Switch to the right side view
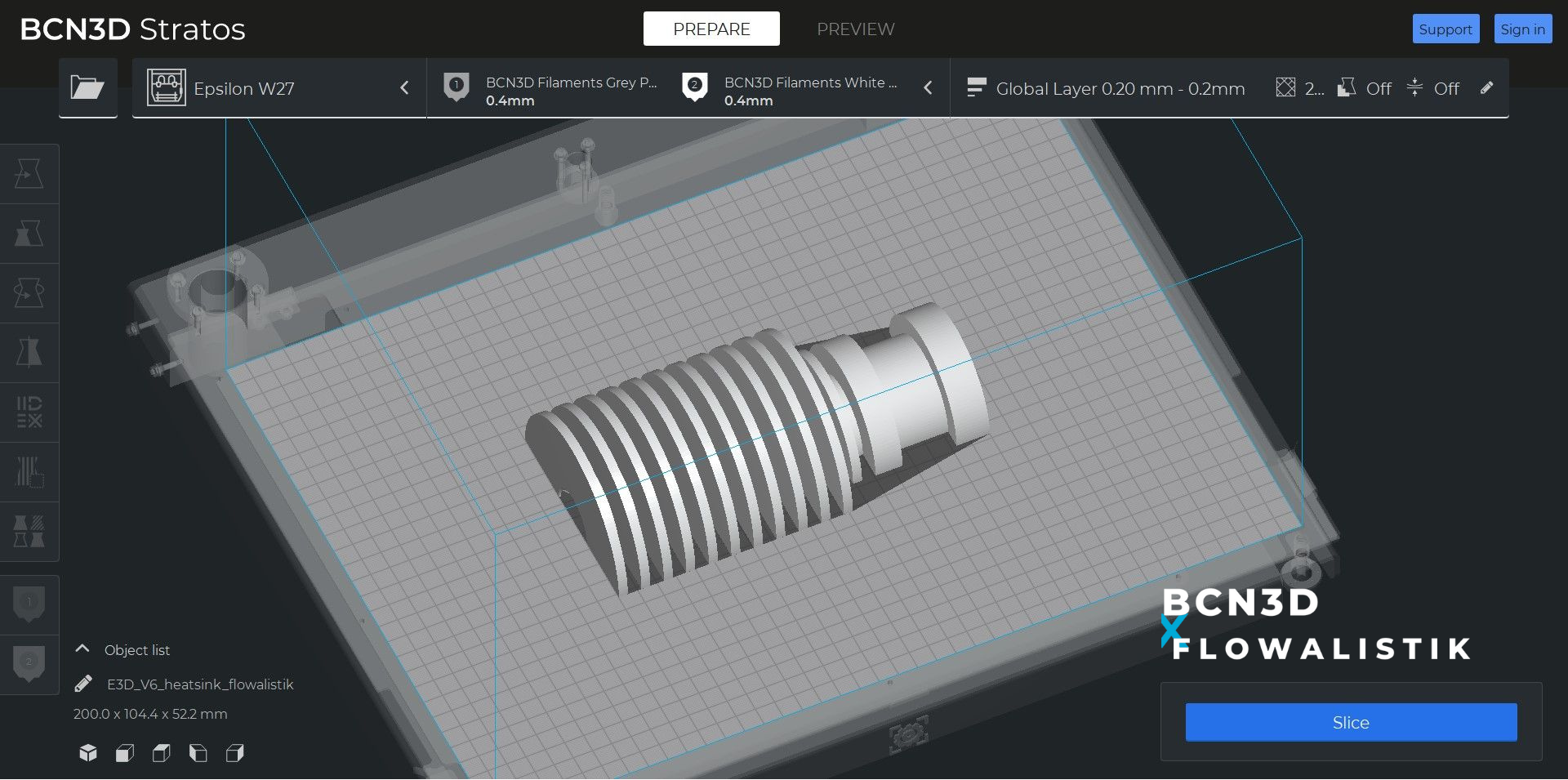This screenshot has width=1568, height=780. coord(235,753)
